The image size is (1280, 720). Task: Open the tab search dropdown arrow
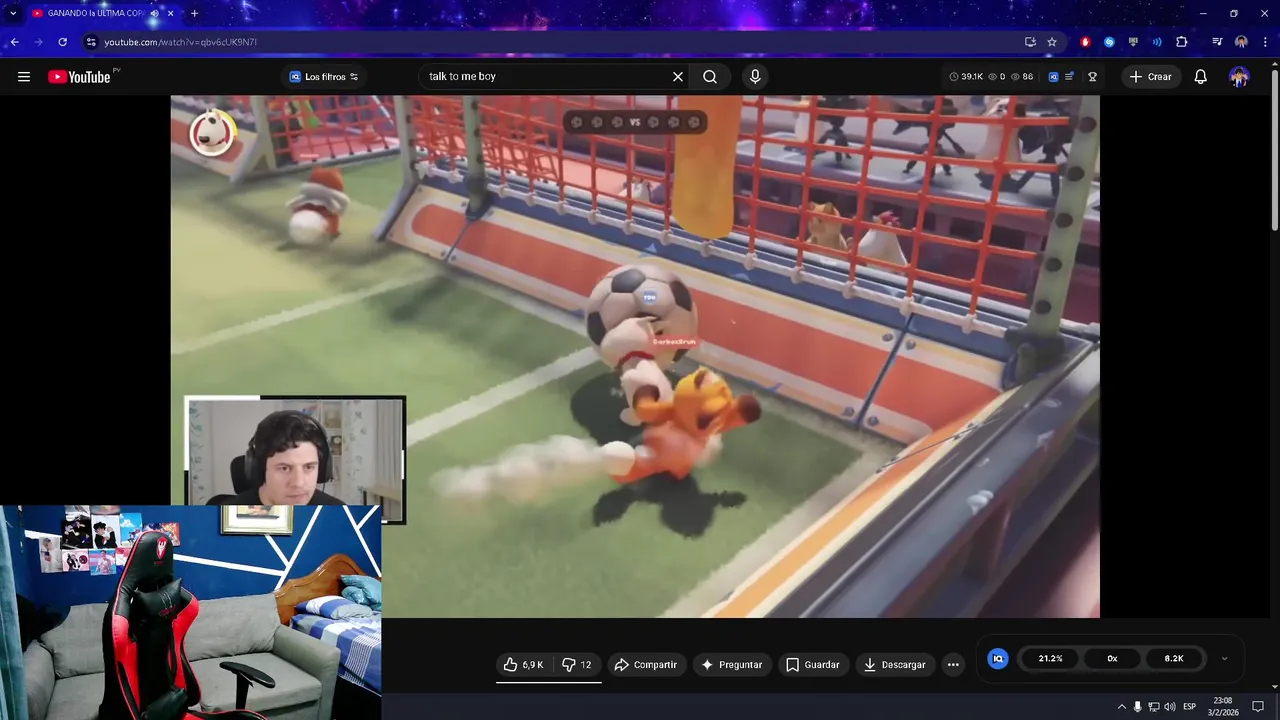click(13, 13)
